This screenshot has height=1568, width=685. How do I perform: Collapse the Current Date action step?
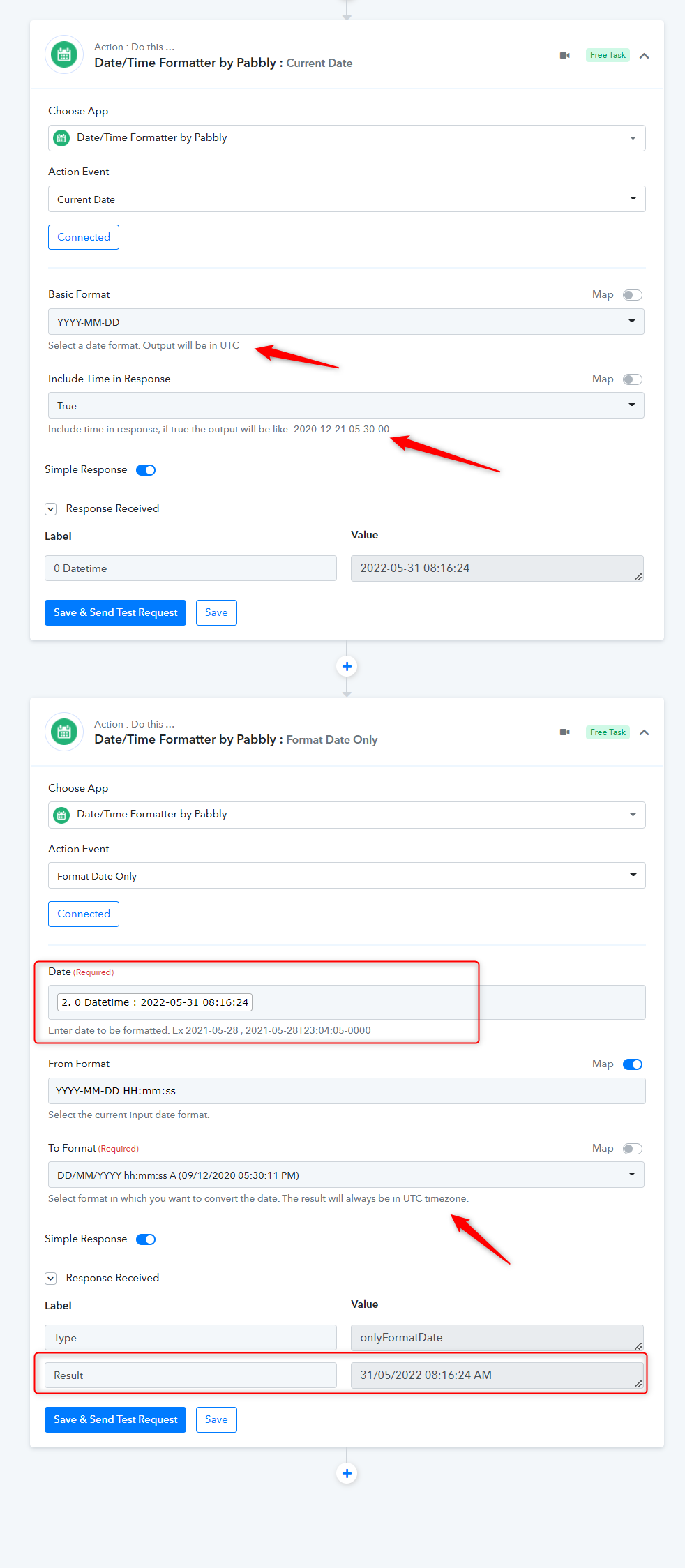click(645, 56)
